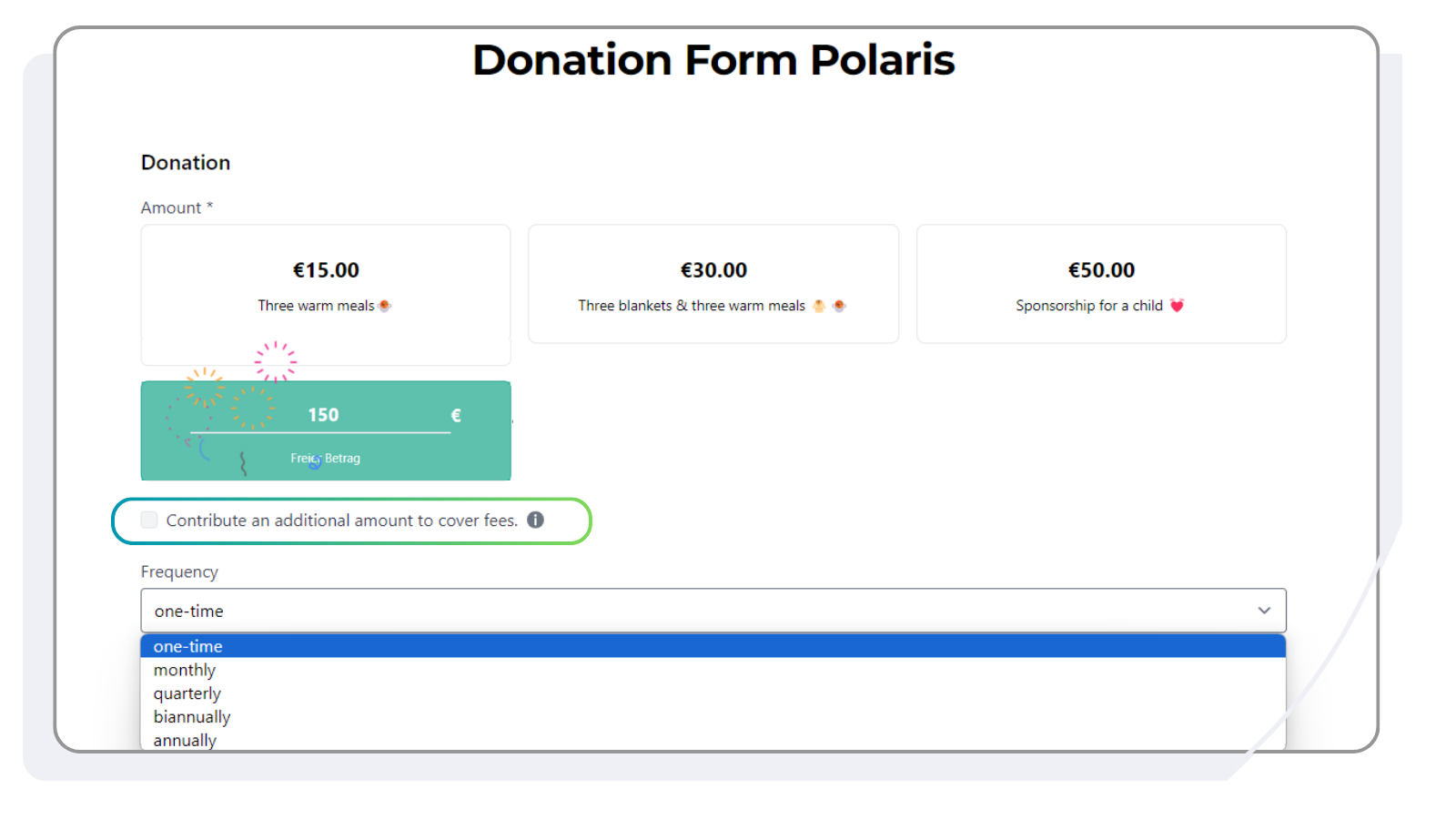Click the meal emoji on the €30.00 card
The width and height of the screenshot is (1456, 819).
coord(839,305)
